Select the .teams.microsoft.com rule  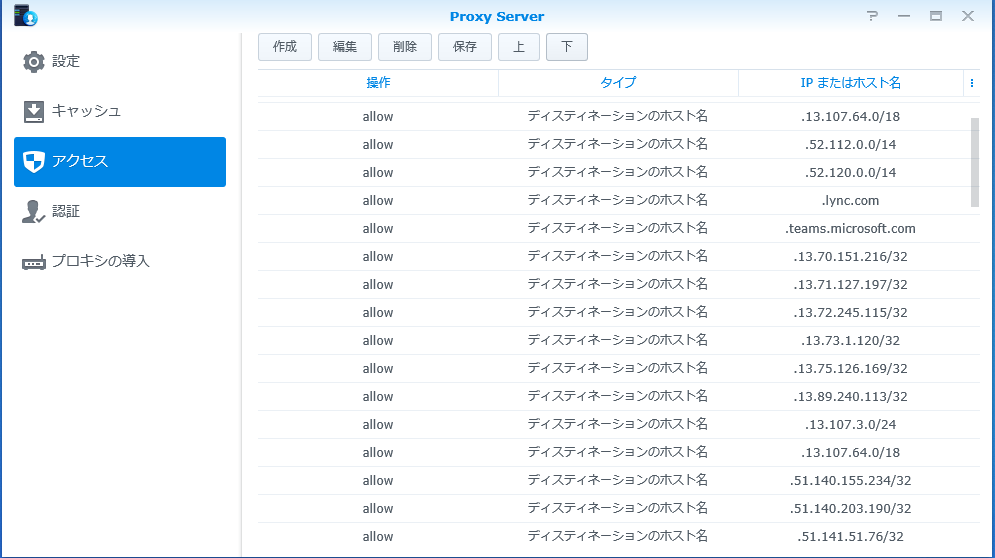click(619, 229)
